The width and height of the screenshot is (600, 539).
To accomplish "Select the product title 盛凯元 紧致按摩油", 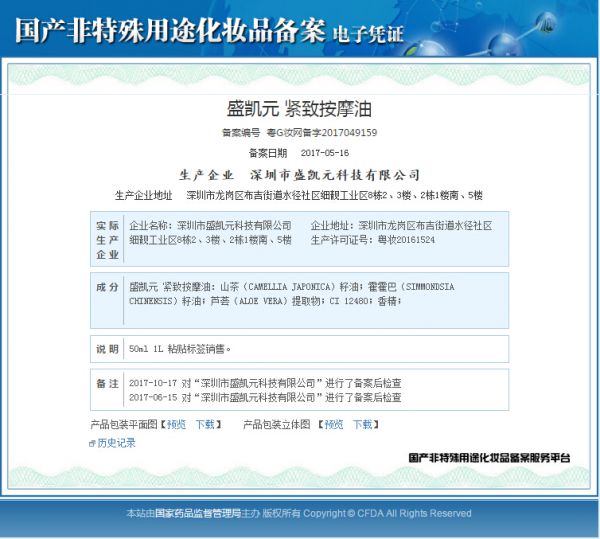I will coord(299,109).
